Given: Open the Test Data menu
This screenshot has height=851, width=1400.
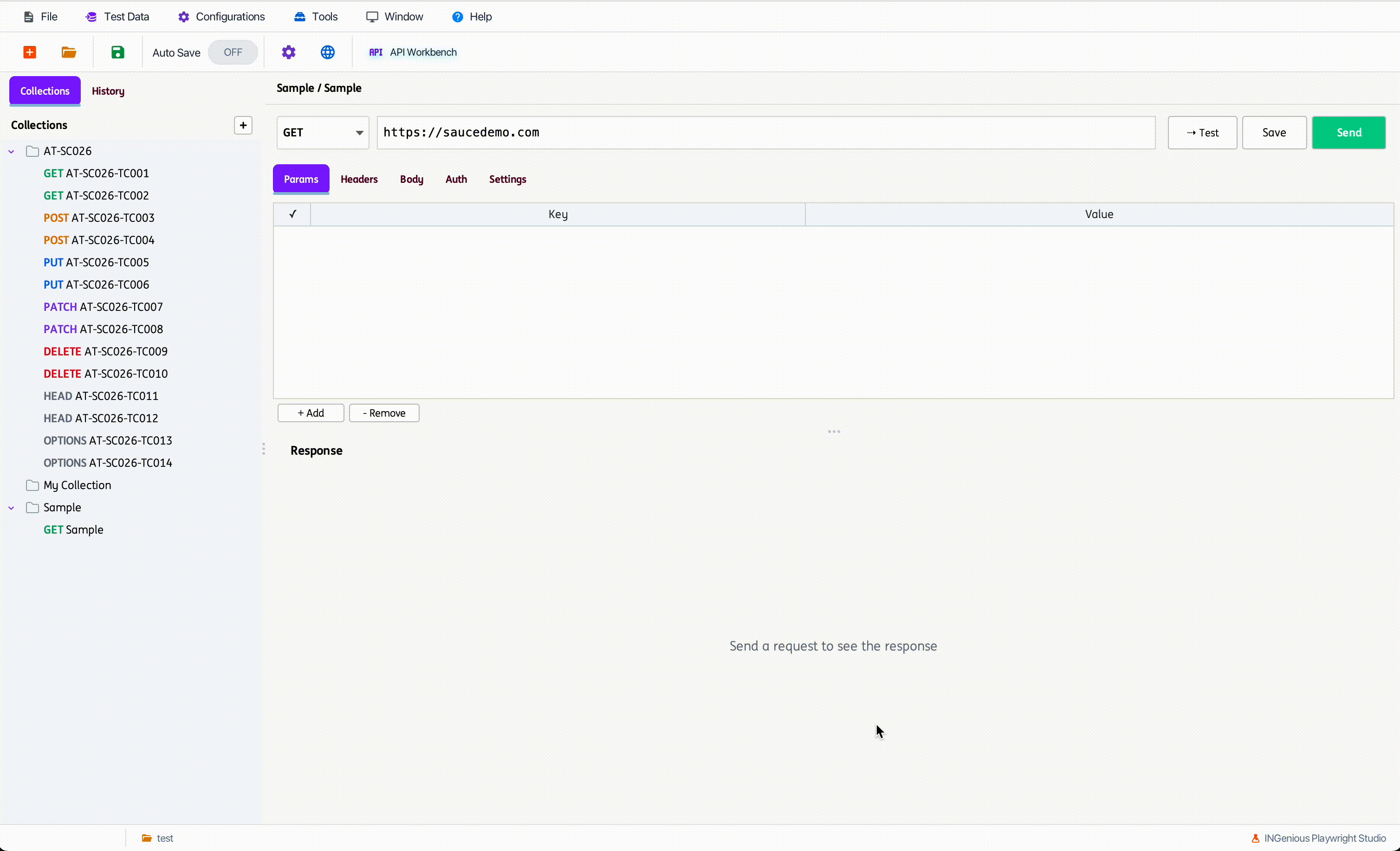Looking at the screenshot, I should 117,17.
